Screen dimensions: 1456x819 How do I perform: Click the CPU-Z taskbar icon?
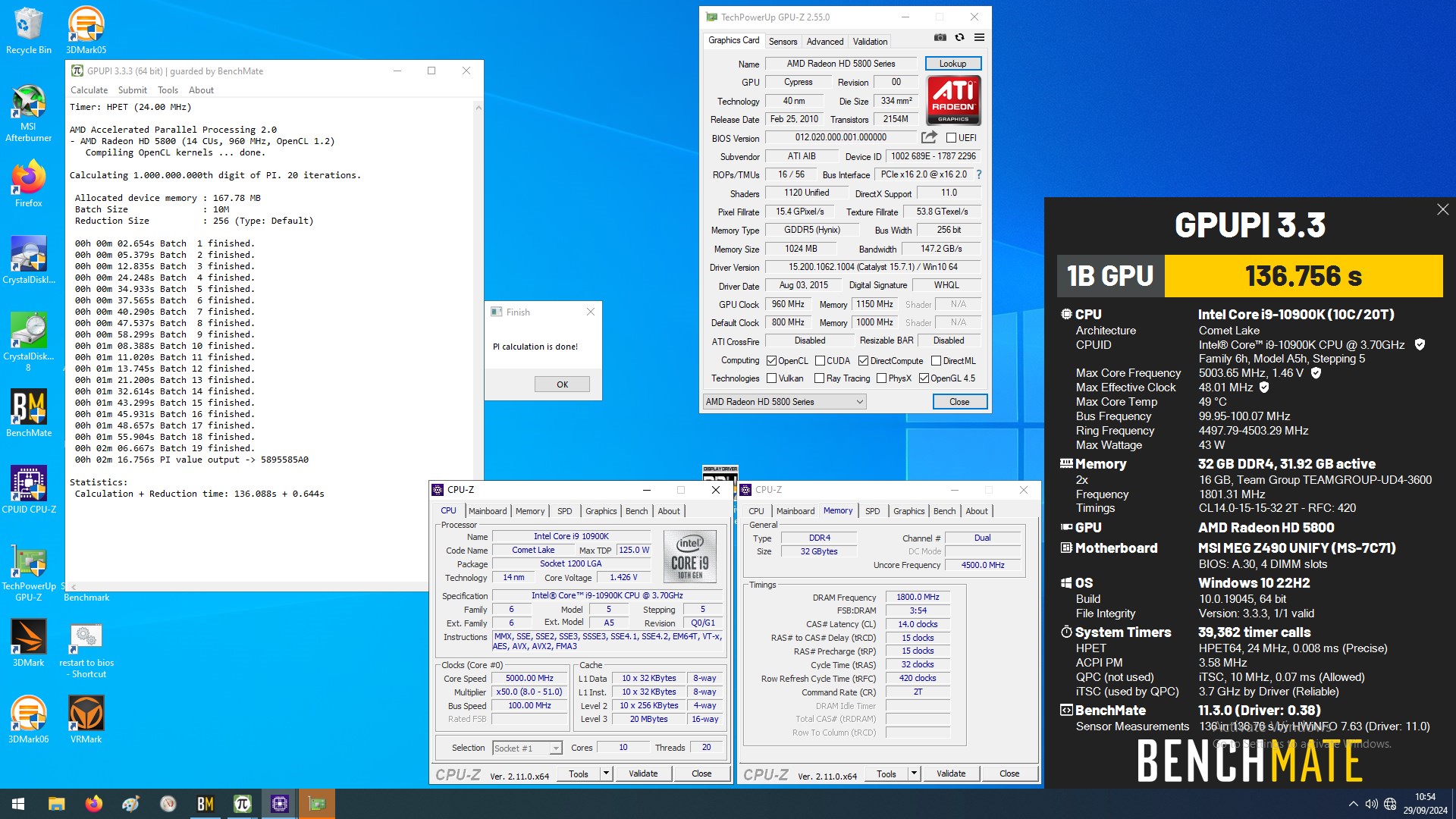(280, 804)
